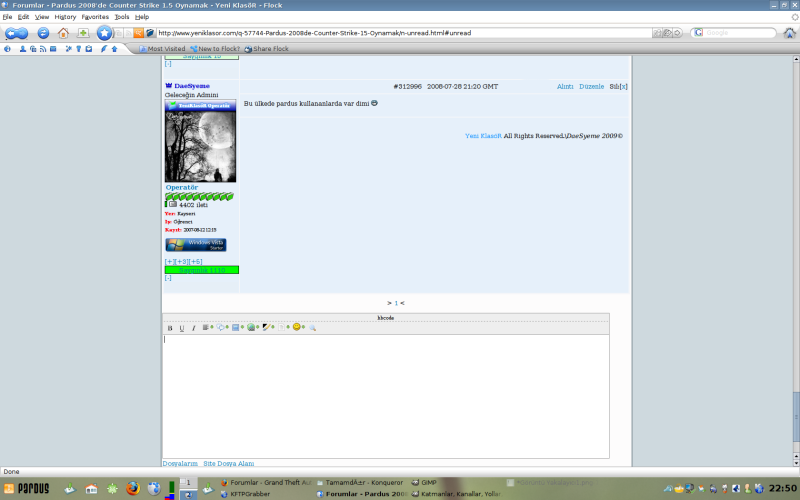Click the Düzenle edit link

point(592,87)
